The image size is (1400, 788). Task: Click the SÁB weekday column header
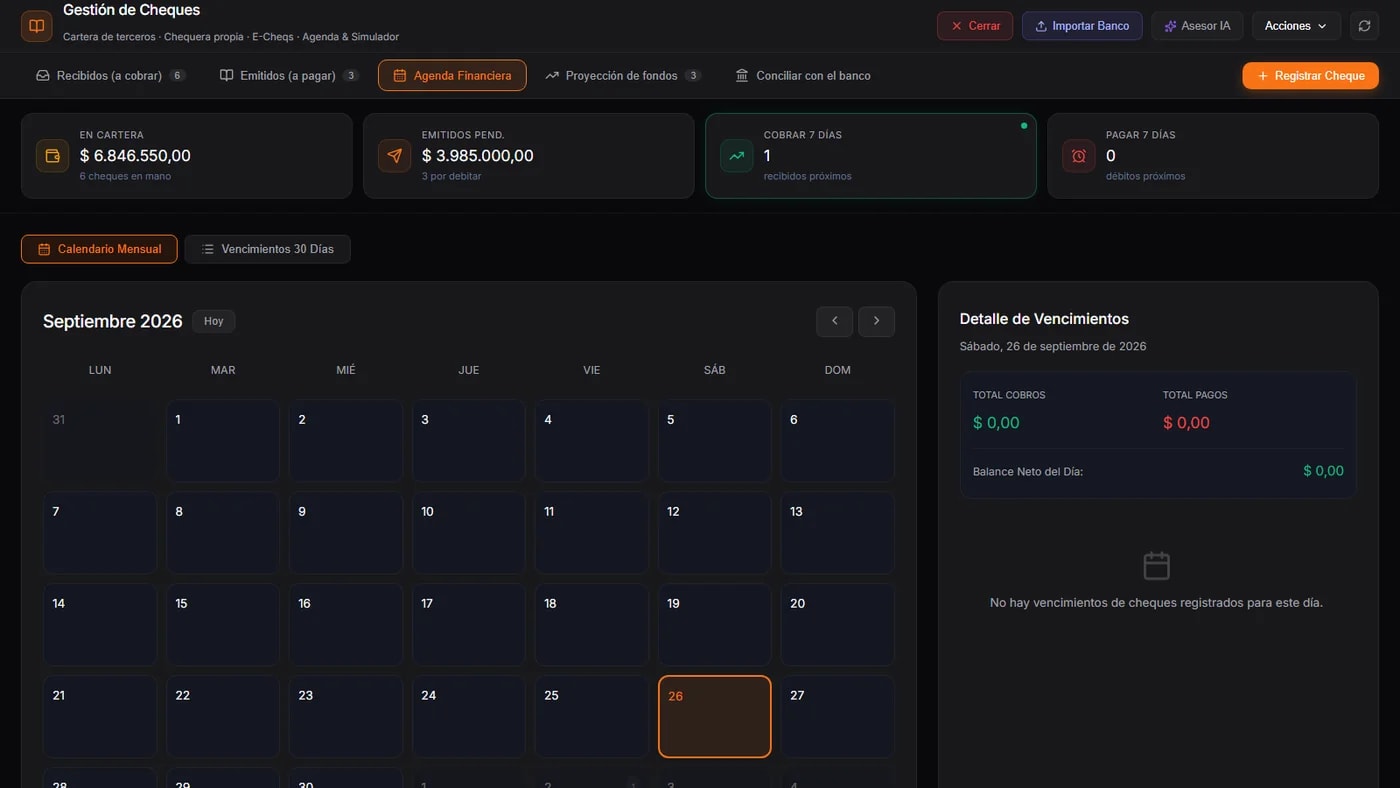714,370
